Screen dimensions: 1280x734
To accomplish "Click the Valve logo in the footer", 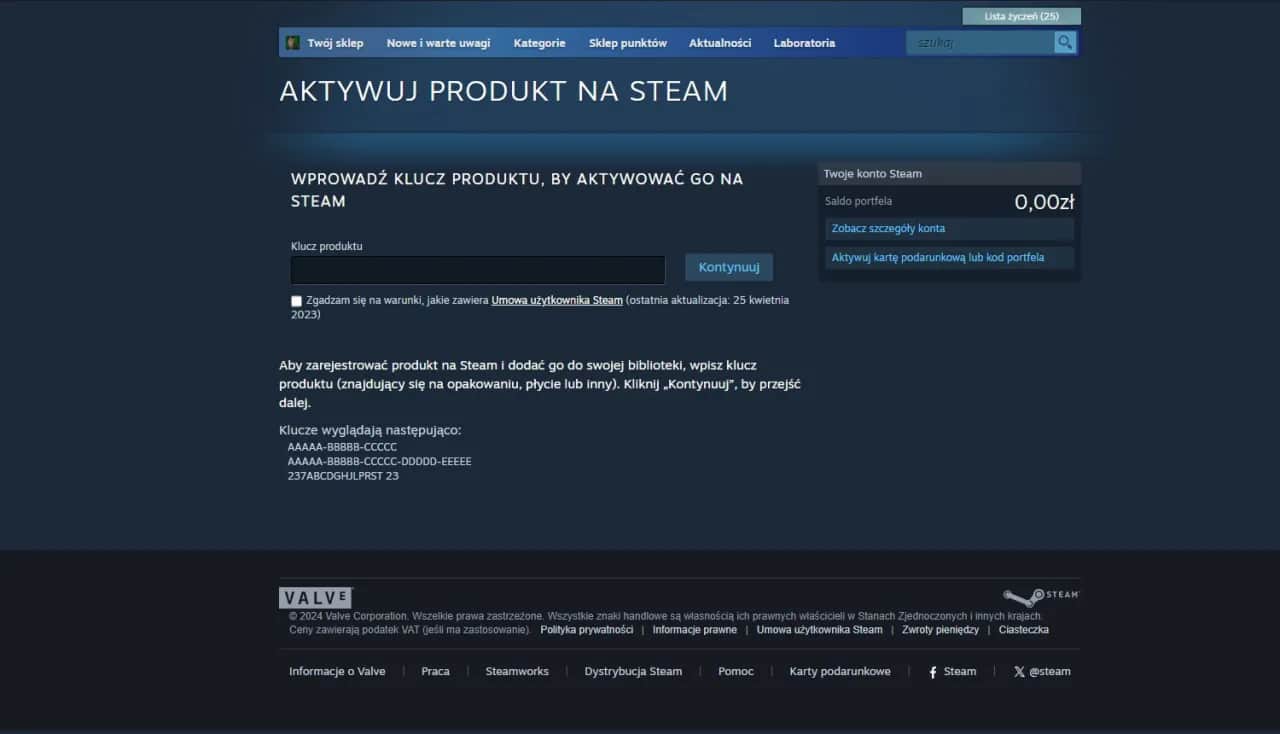I will tap(315, 597).
